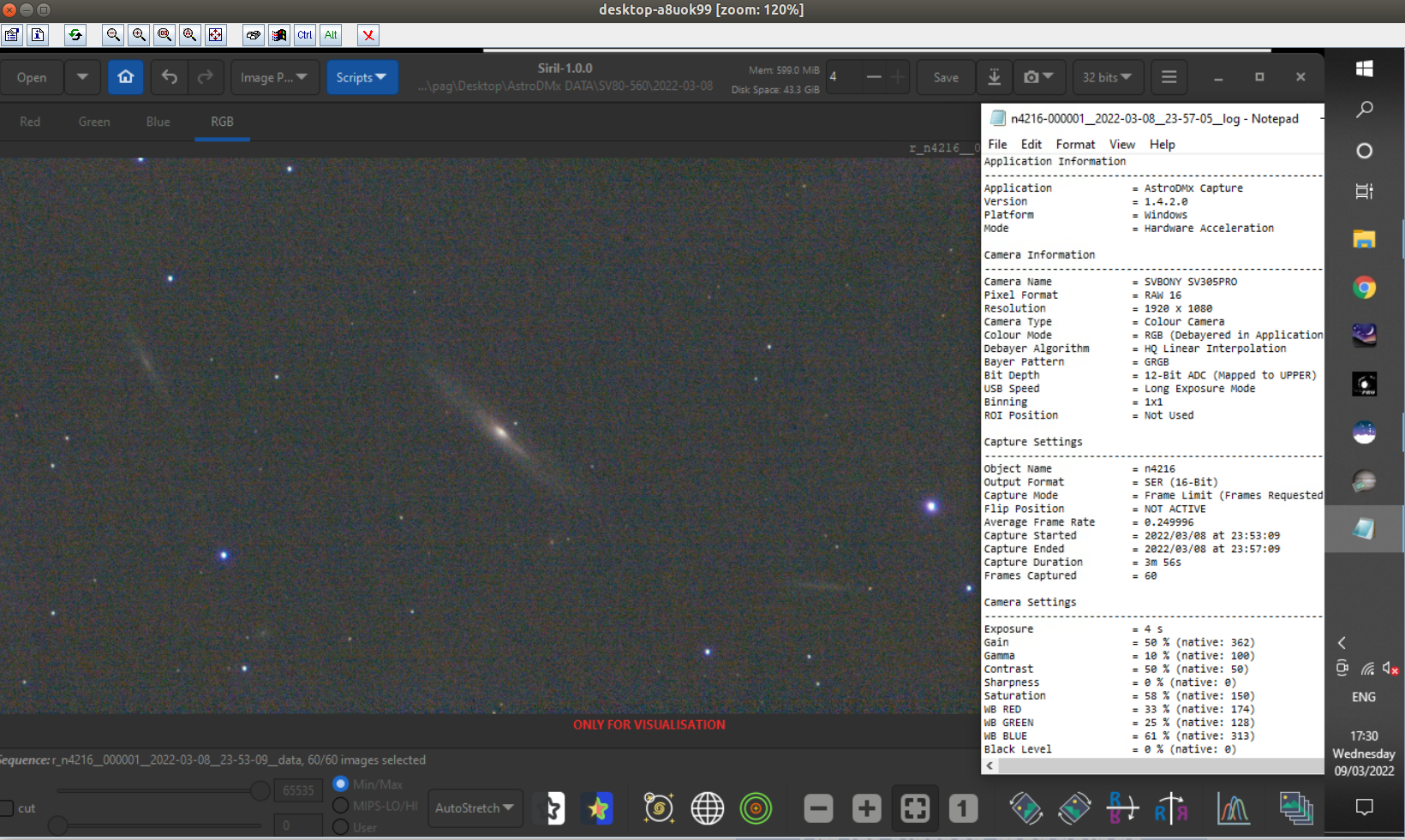Open Notepad Edit menu

tap(1031, 144)
